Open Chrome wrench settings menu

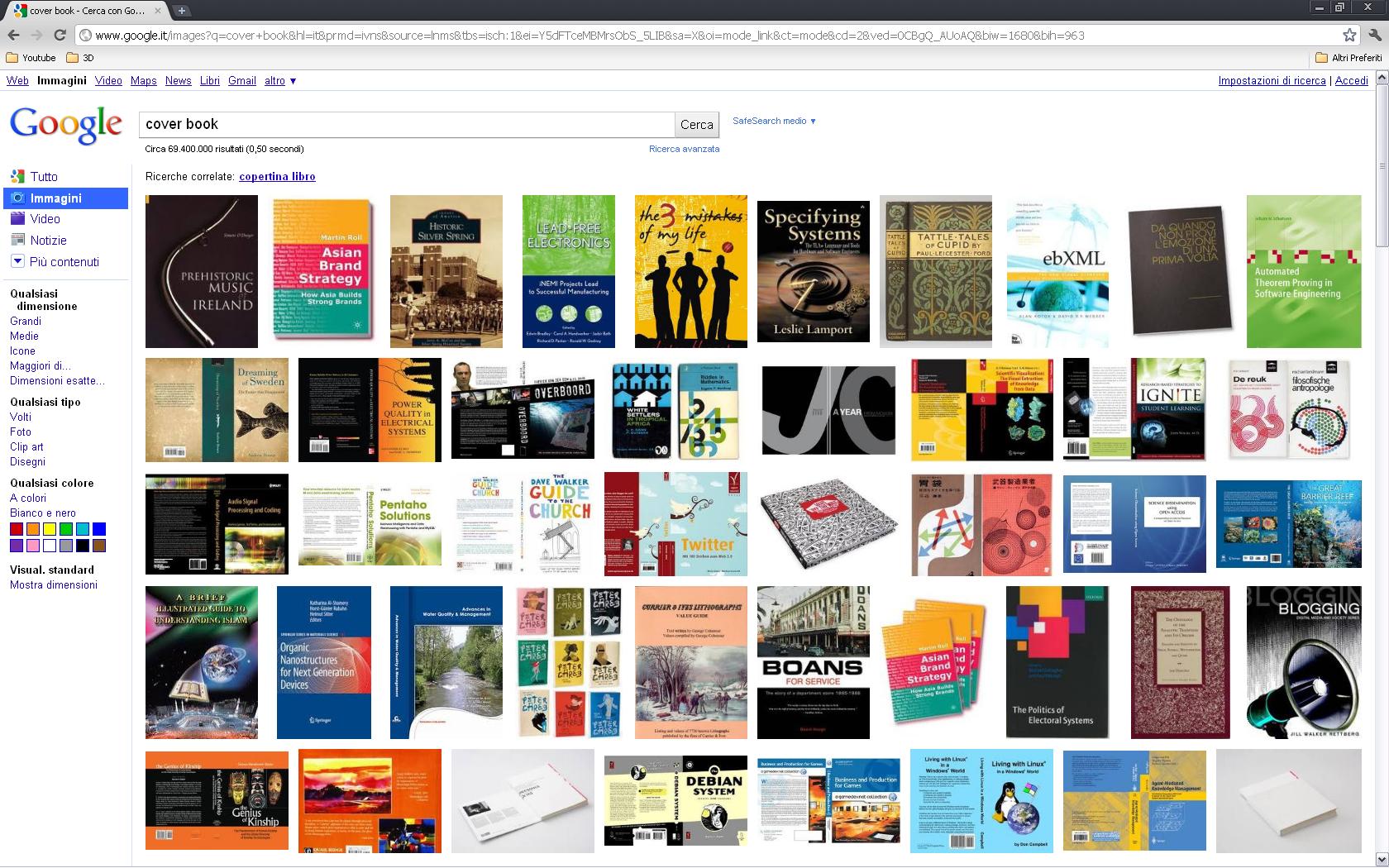pyautogui.click(x=1374, y=35)
